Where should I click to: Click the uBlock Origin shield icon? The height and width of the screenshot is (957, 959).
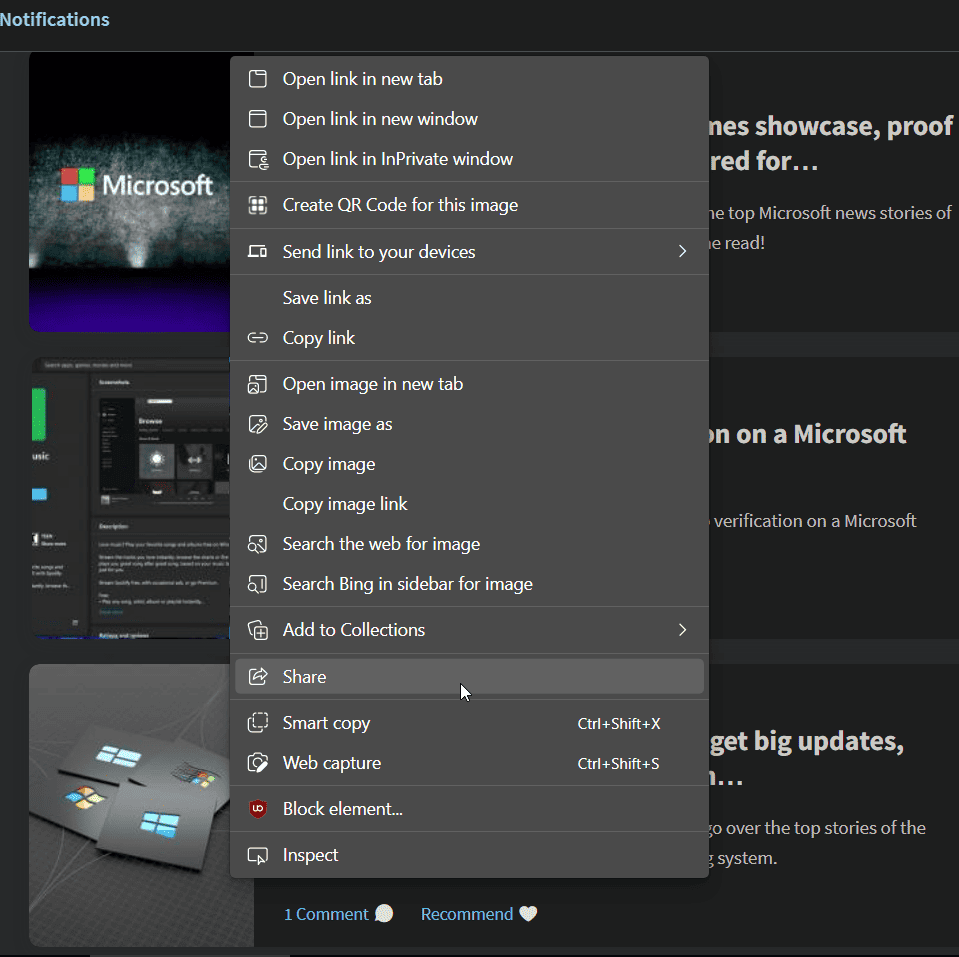(x=257, y=809)
